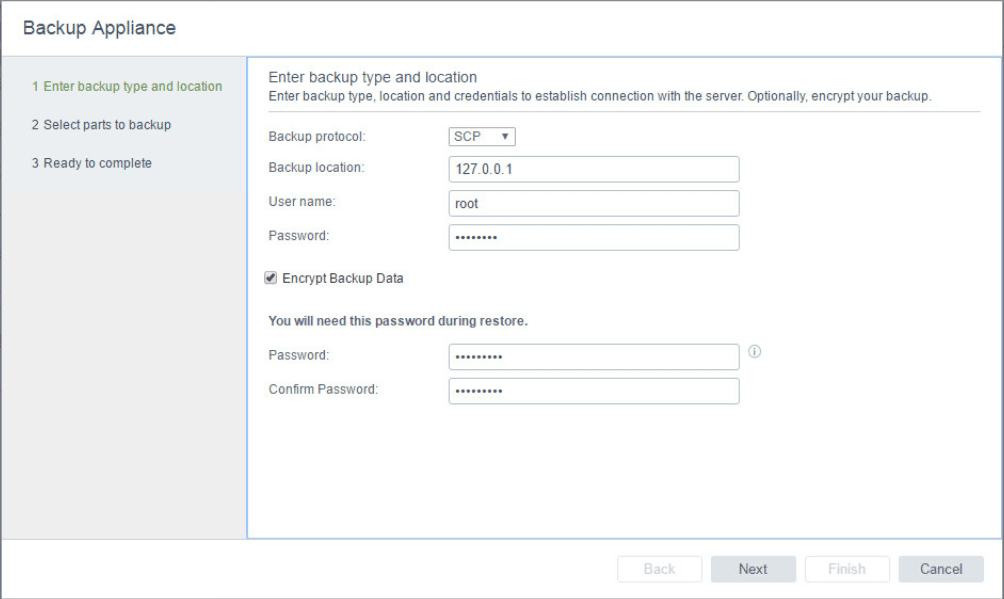Click the Backup Appliance dialog title

point(99,28)
